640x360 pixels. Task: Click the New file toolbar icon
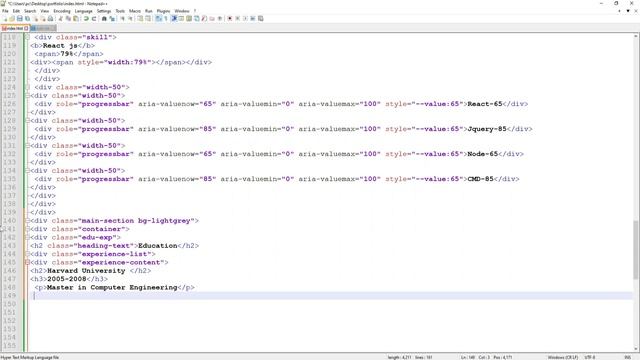[5, 18]
